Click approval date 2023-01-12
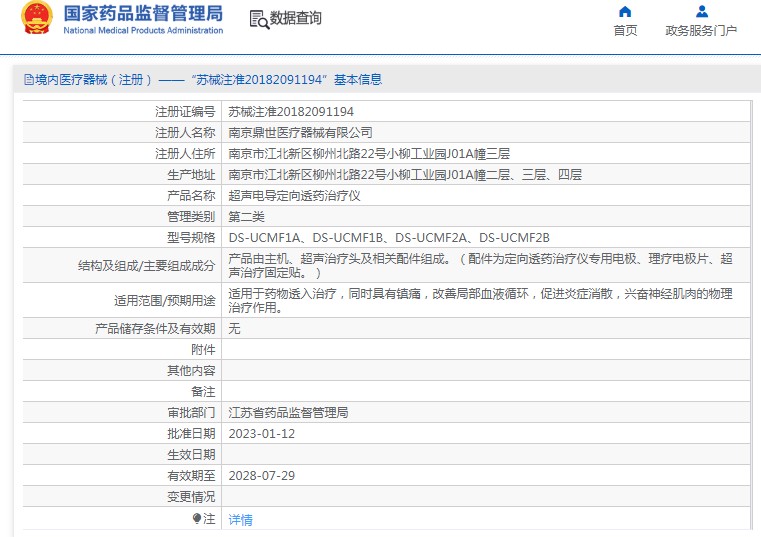The image size is (761, 537). [x=262, y=434]
